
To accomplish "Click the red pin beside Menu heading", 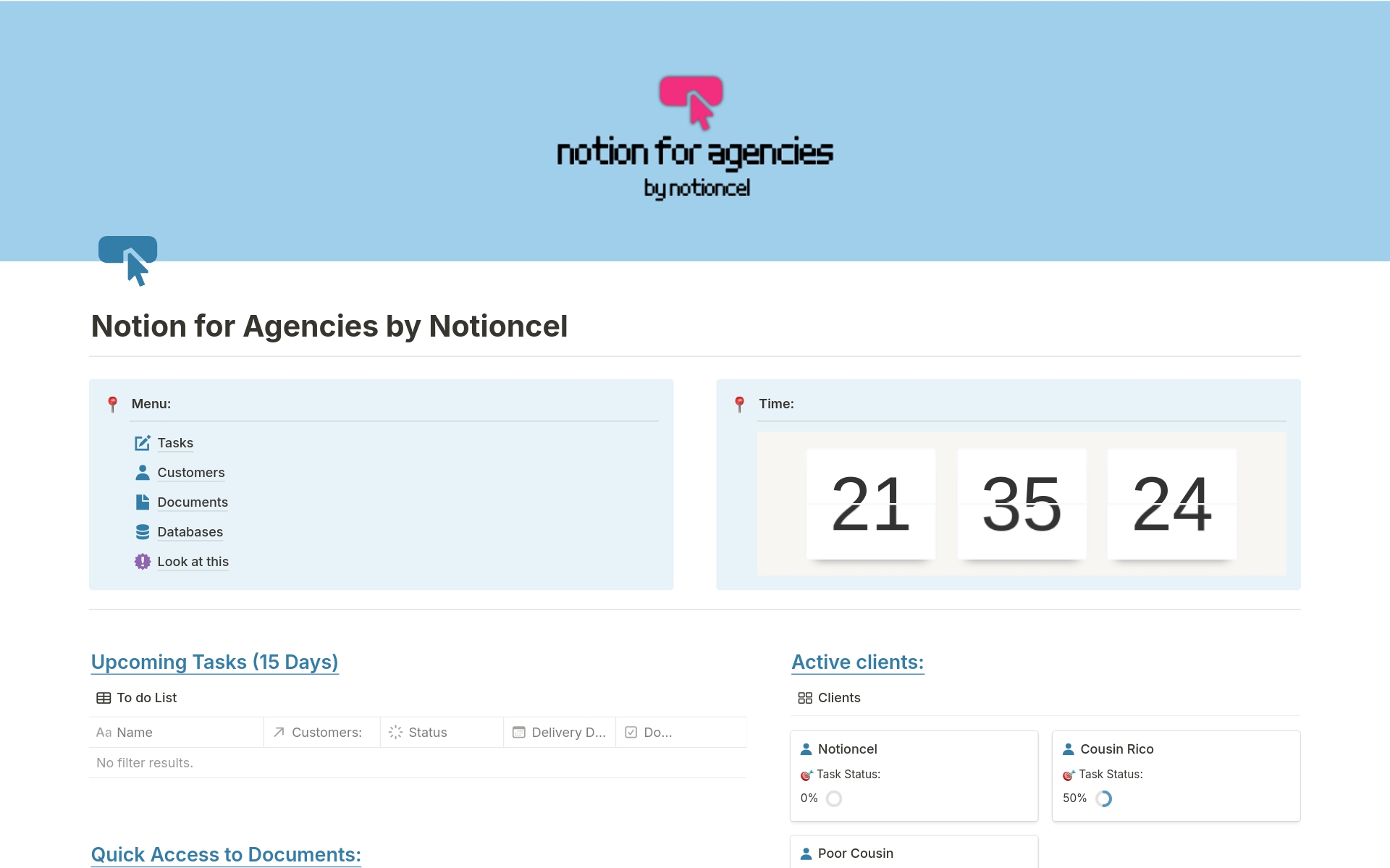I will (112, 404).
